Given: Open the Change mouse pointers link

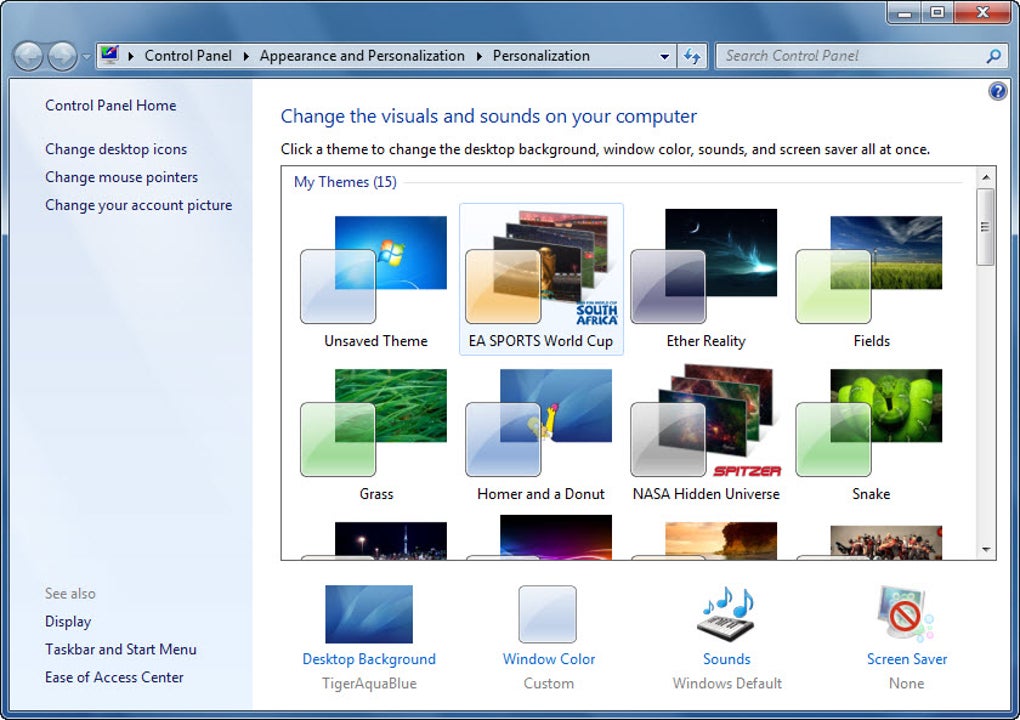Looking at the screenshot, I should [x=121, y=177].
